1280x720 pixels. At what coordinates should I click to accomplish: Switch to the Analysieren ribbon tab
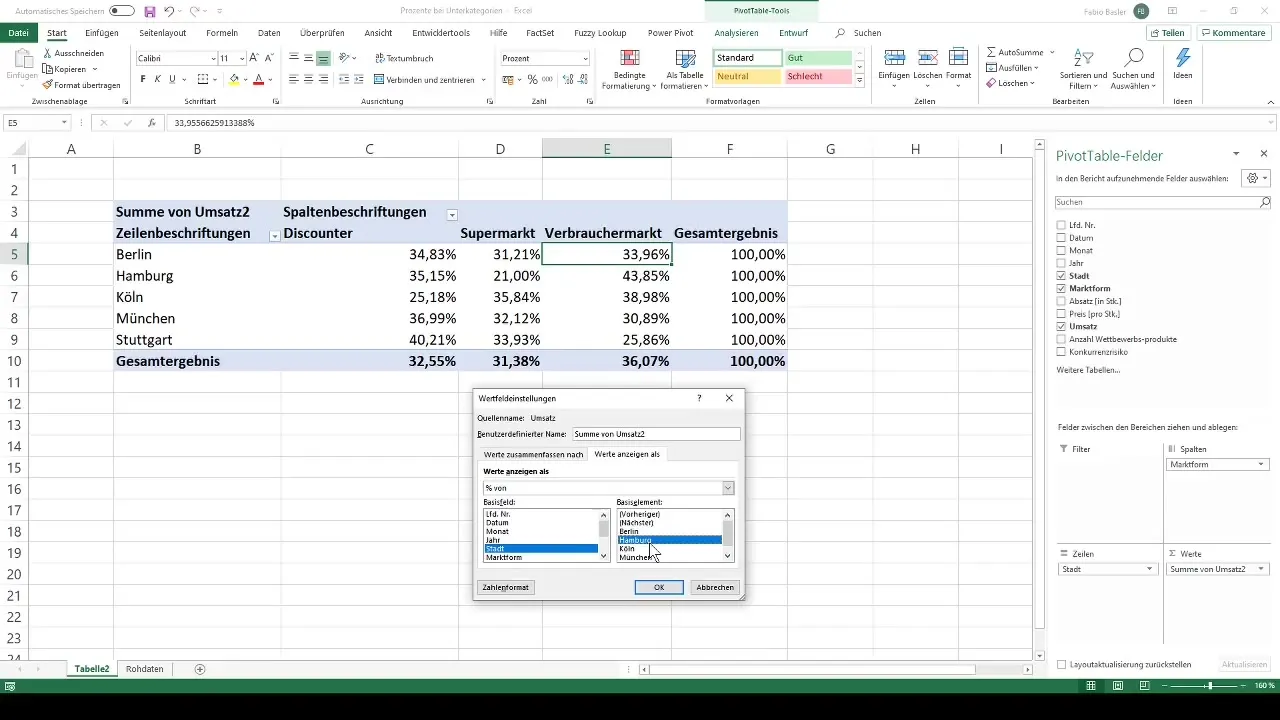pyautogui.click(x=736, y=33)
